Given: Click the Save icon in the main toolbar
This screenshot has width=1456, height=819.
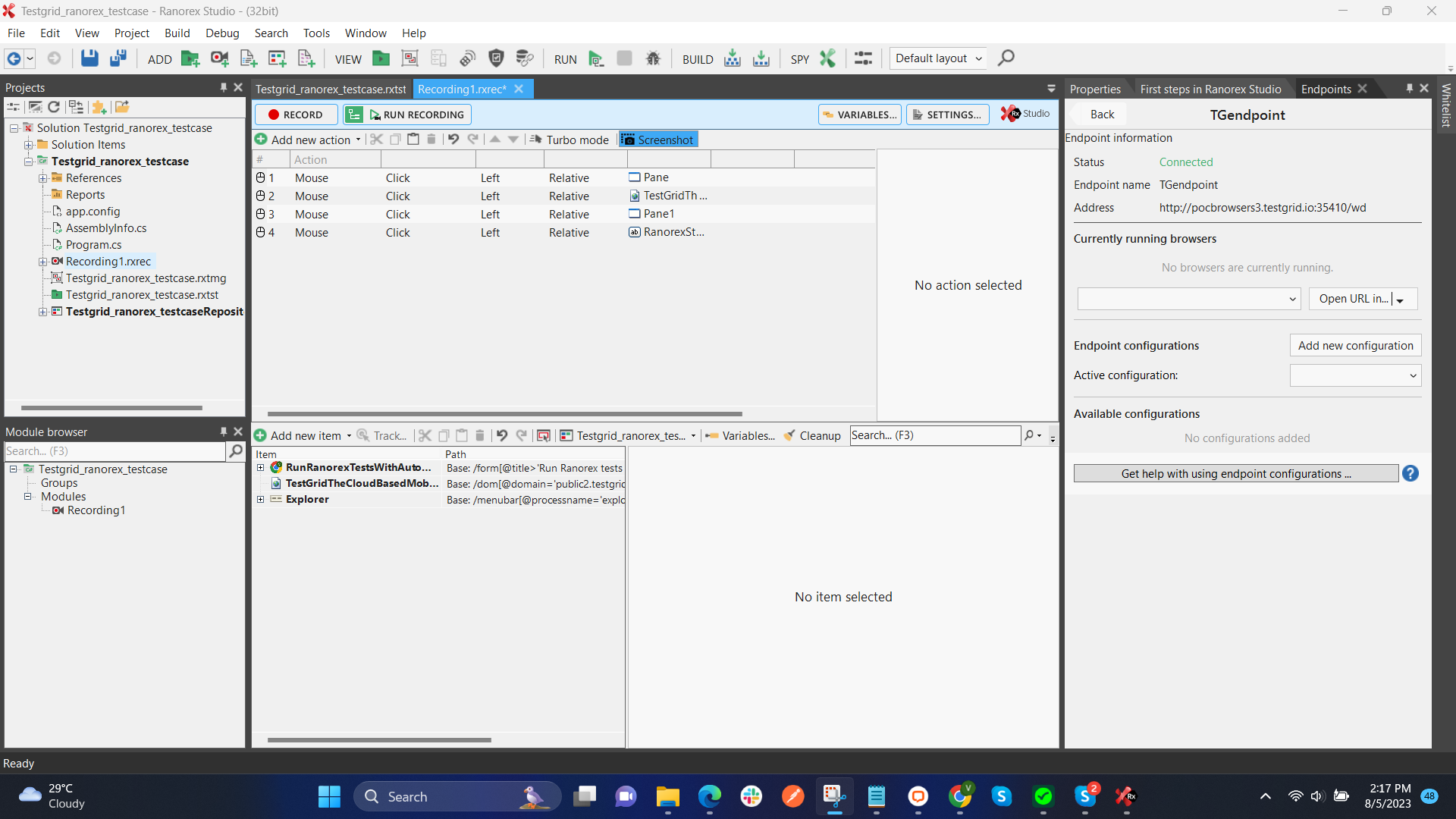Looking at the screenshot, I should point(89,58).
